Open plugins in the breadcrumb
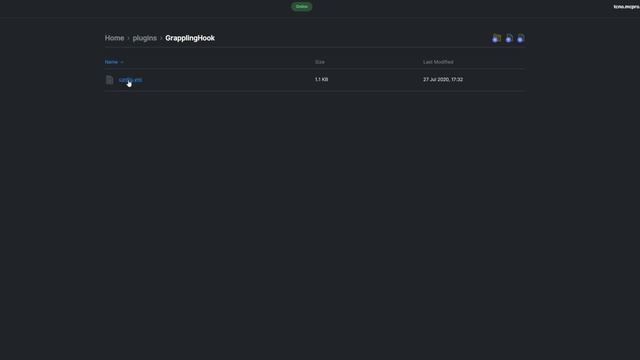This screenshot has width=640, height=360. pos(144,38)
